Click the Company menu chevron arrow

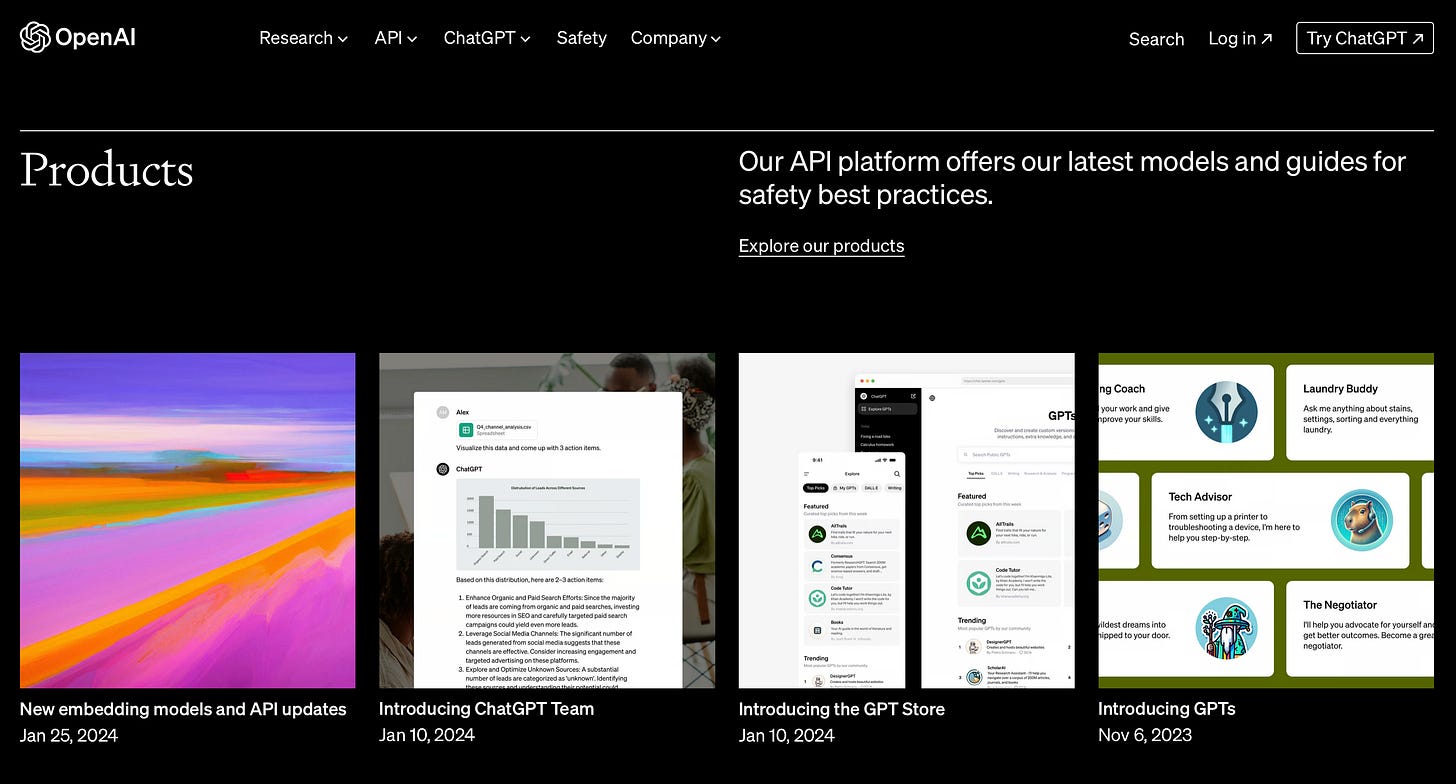click(x=716, y=39)
